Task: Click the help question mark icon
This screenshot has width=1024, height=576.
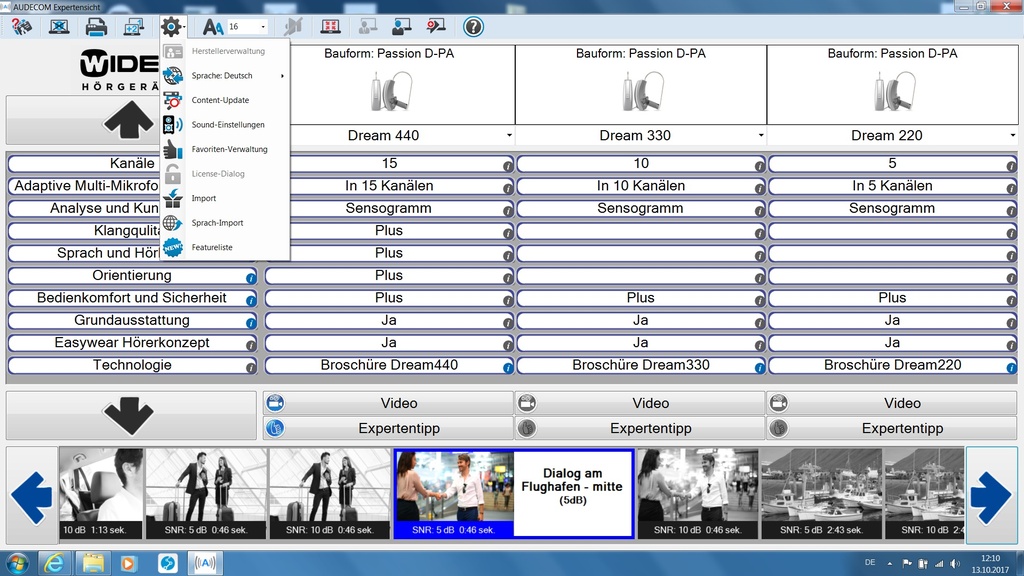Action: (x=473, y=27)
